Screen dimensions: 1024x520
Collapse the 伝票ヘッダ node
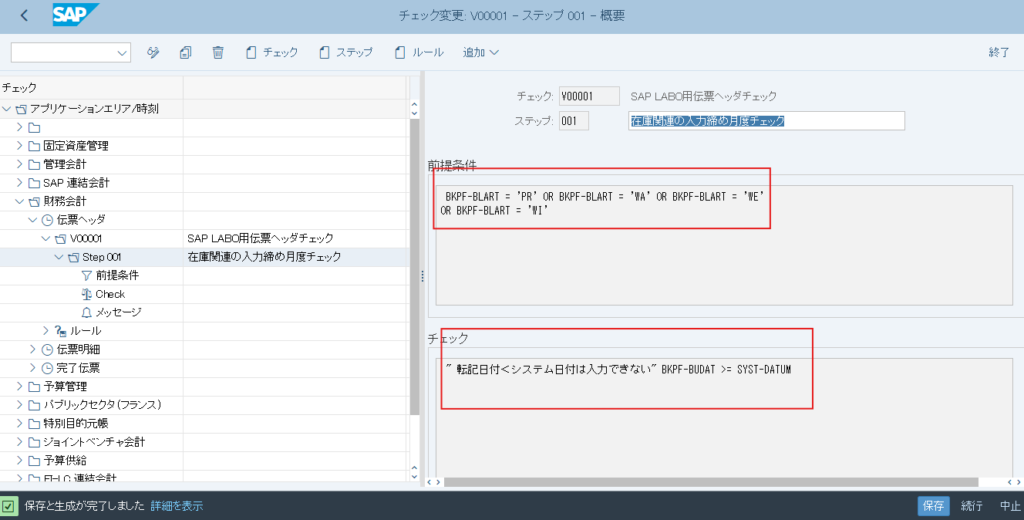(x=33, y=220)
